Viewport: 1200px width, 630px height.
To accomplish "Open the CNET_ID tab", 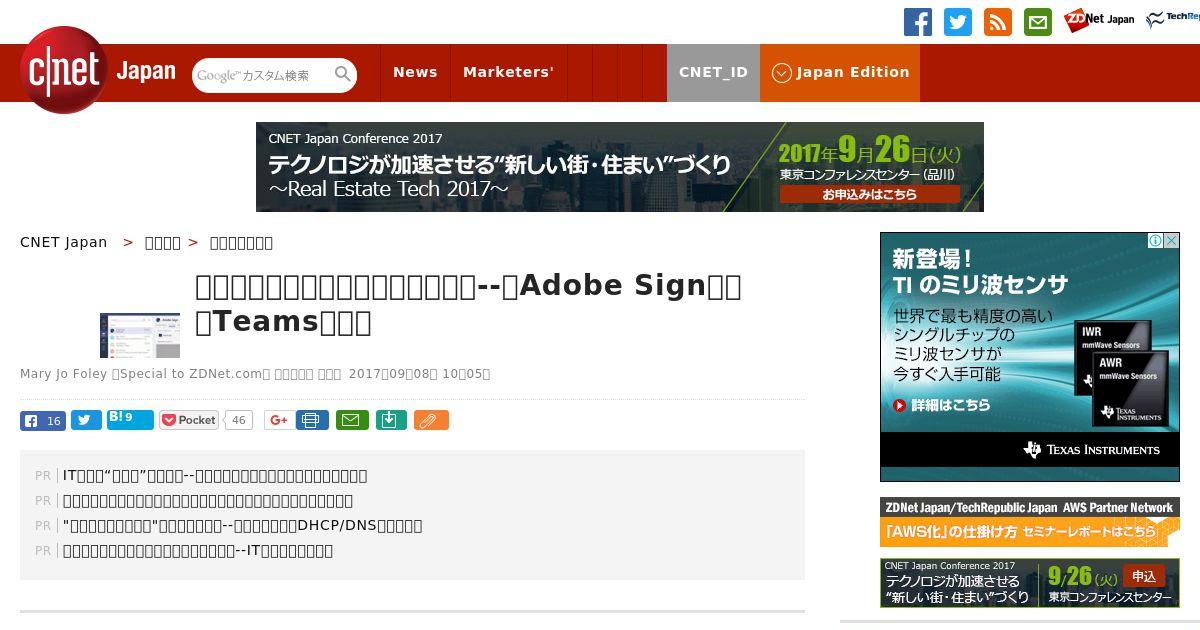I will (713, 72).
